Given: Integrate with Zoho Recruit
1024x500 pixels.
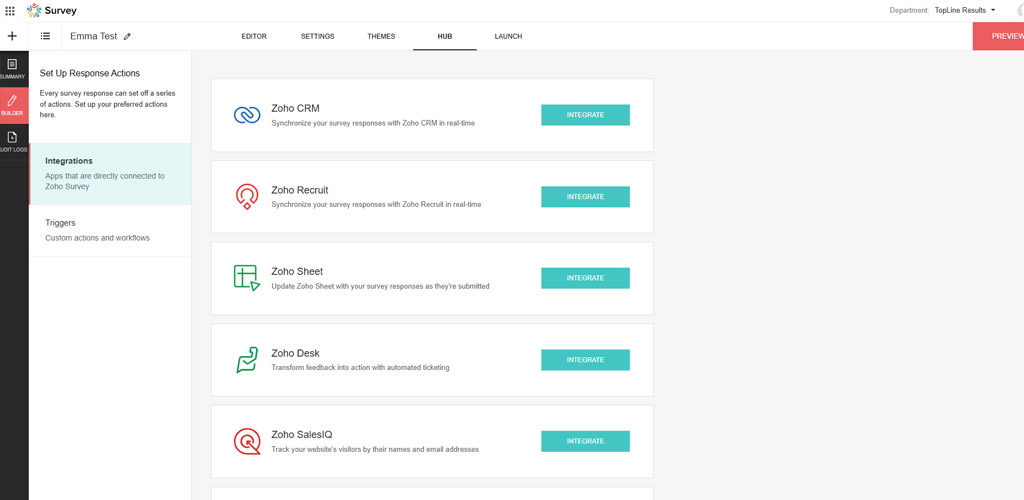Looking at the screenshot, I should [585, 196].
